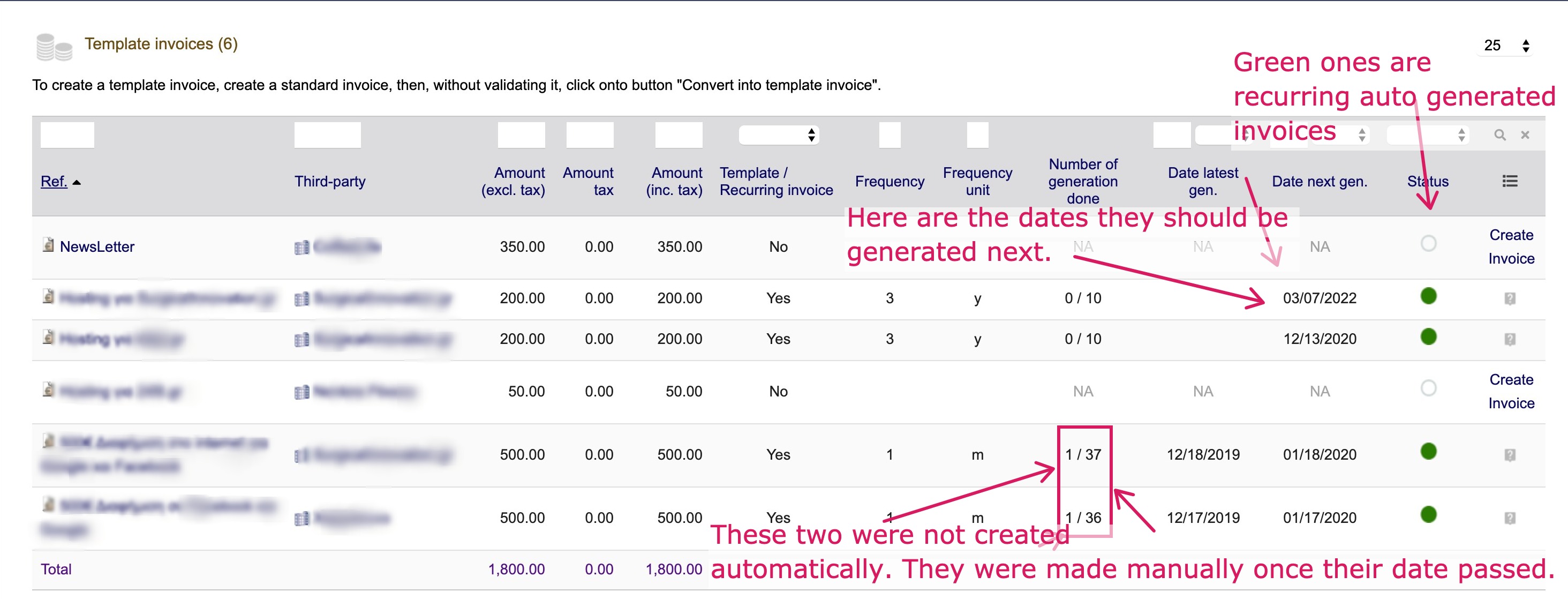The image size is (1568, 599).
Task: Open the 25 rows-per-page selector
Action: click(x=1505, y=46)
